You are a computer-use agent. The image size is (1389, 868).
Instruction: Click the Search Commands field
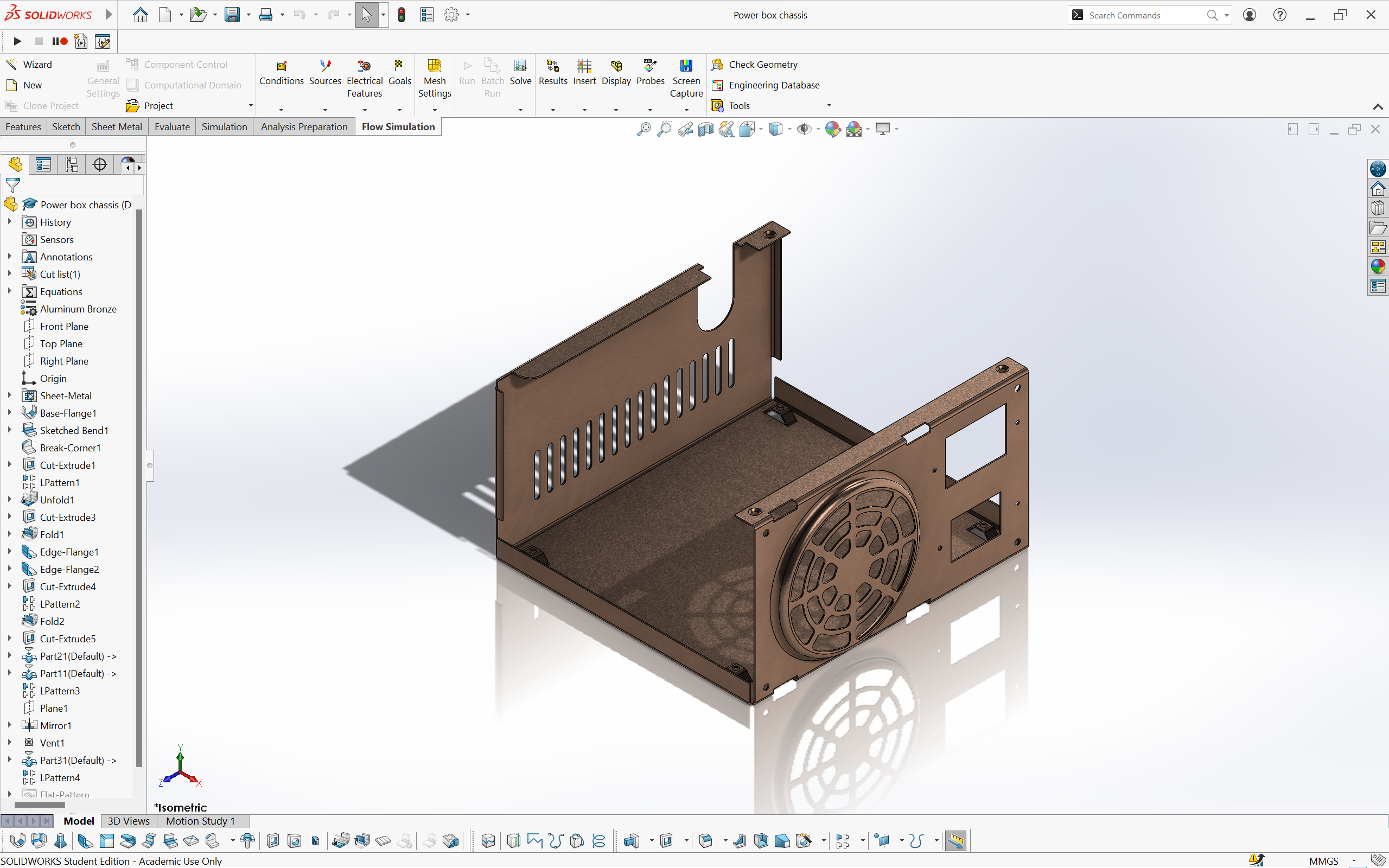(1142, 16)
